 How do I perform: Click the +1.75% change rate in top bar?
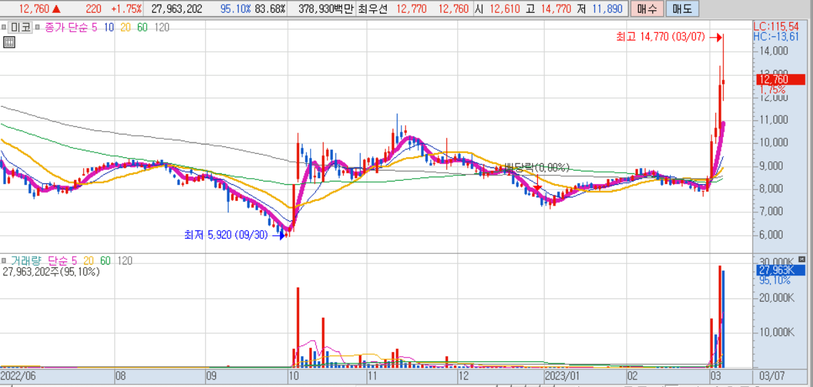[126, 9]
